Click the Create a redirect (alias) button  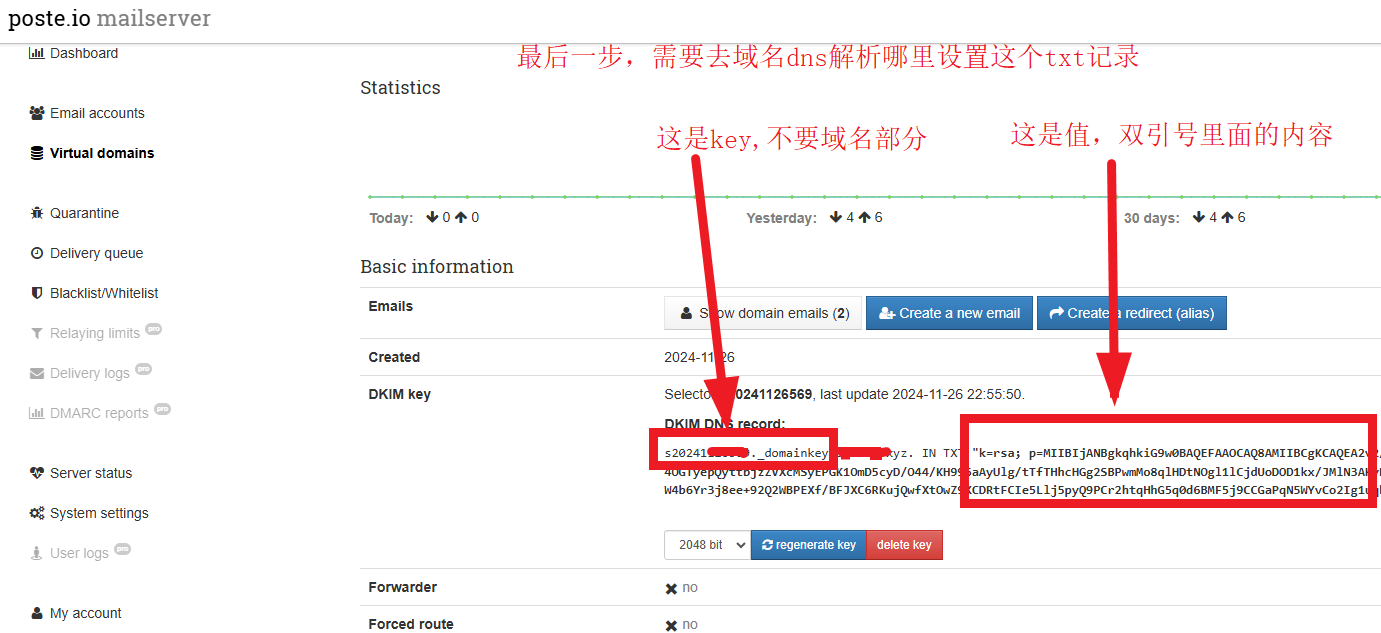(x=1131, y=313)
